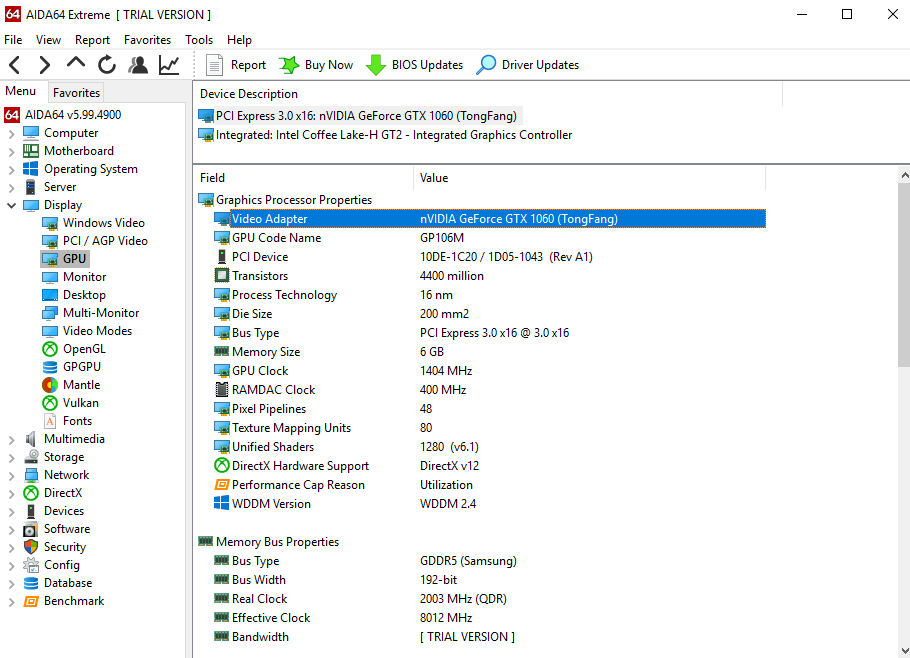Click the Value column header
The width and height of the screenshot is (910, 658).
point(589,178)
